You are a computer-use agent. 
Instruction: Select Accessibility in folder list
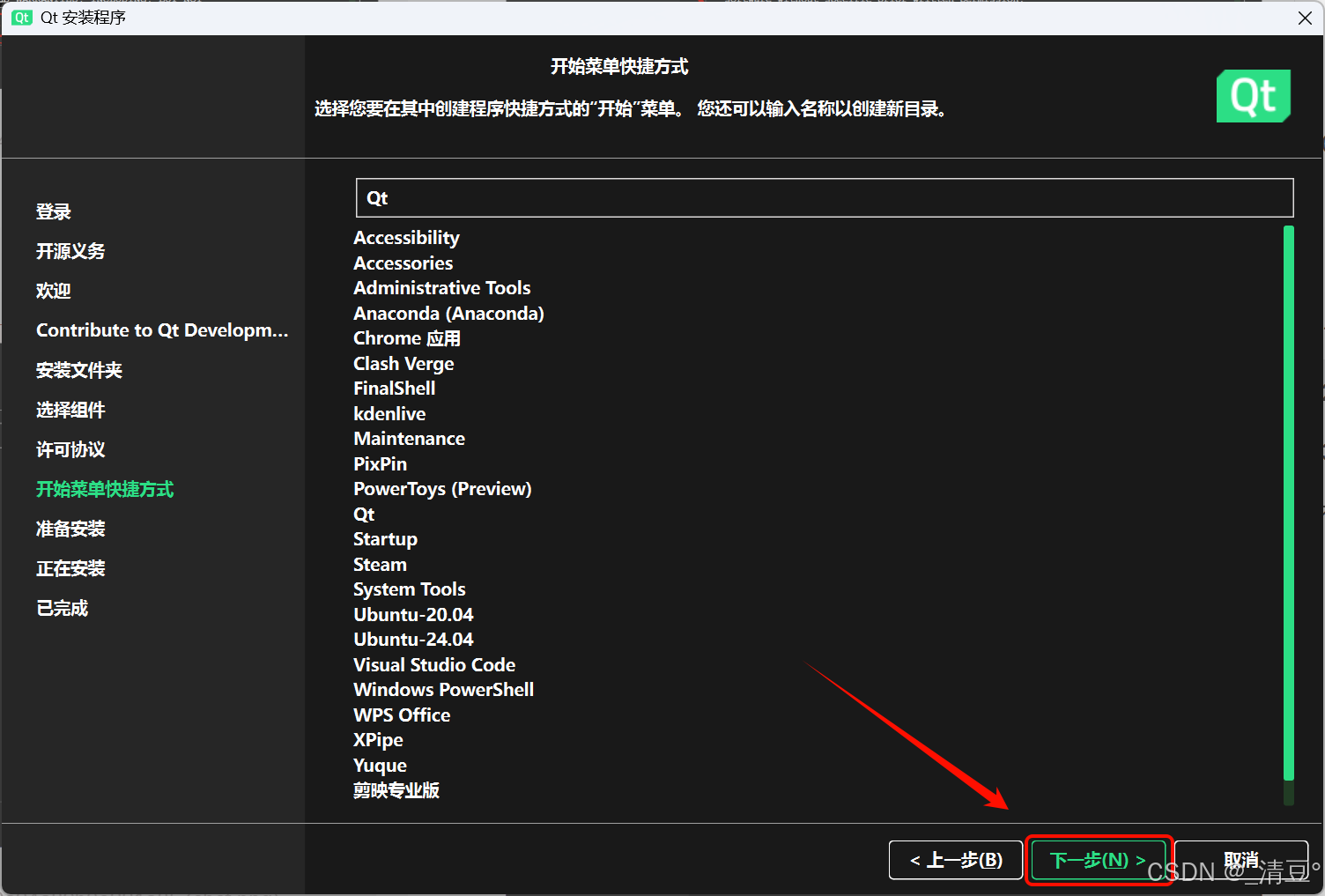(406, 238)
